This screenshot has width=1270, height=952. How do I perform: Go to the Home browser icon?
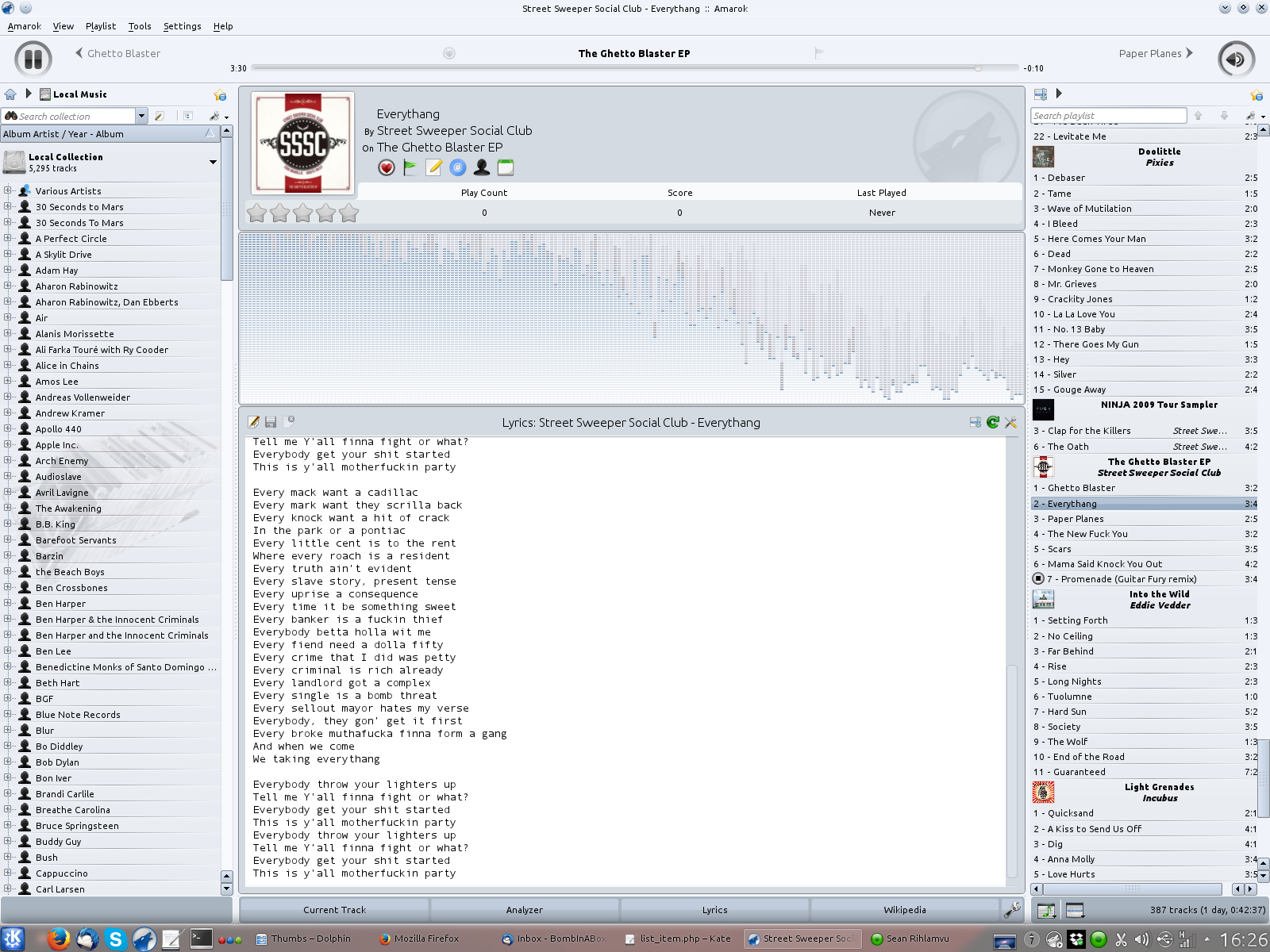pos(10,94)
